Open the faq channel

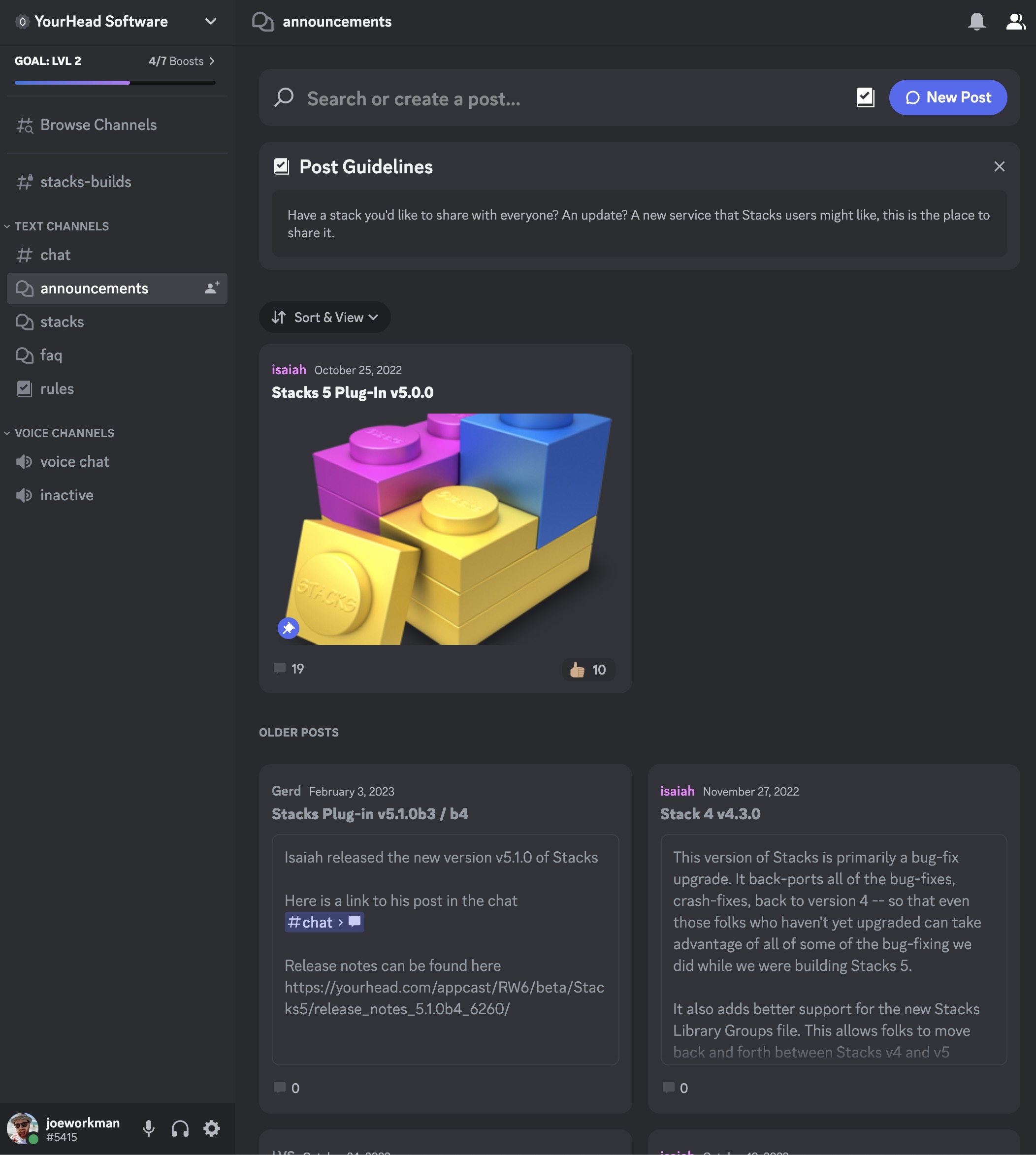coord(51,355)
